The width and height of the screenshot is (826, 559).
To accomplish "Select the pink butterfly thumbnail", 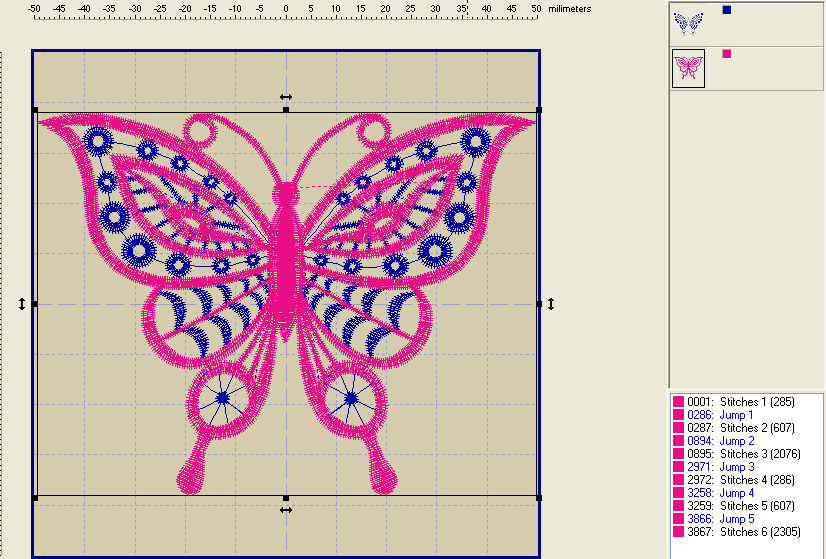I will point(689,68).
